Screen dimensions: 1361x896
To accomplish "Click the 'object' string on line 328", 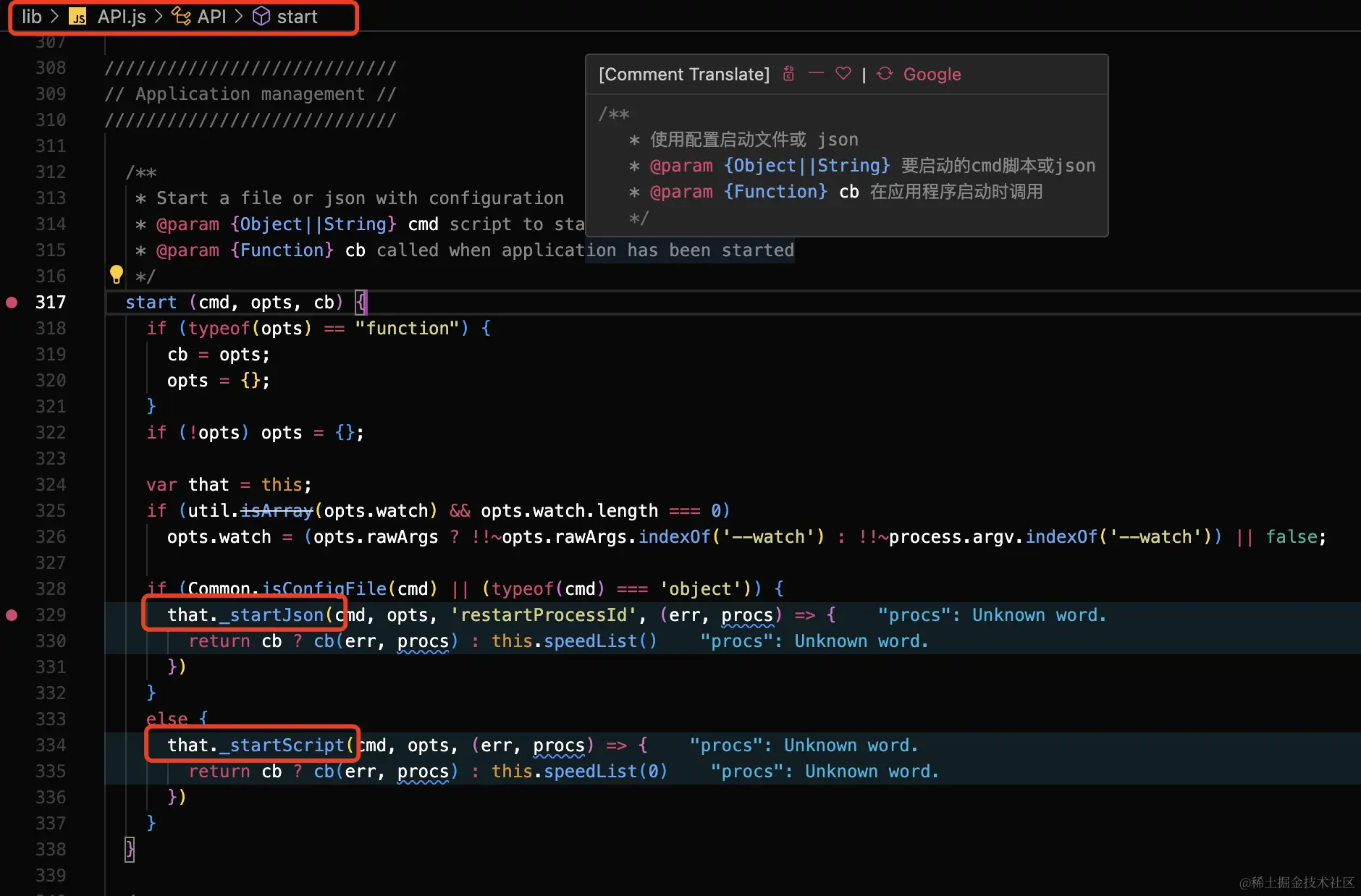I will (x=701, y=589).
